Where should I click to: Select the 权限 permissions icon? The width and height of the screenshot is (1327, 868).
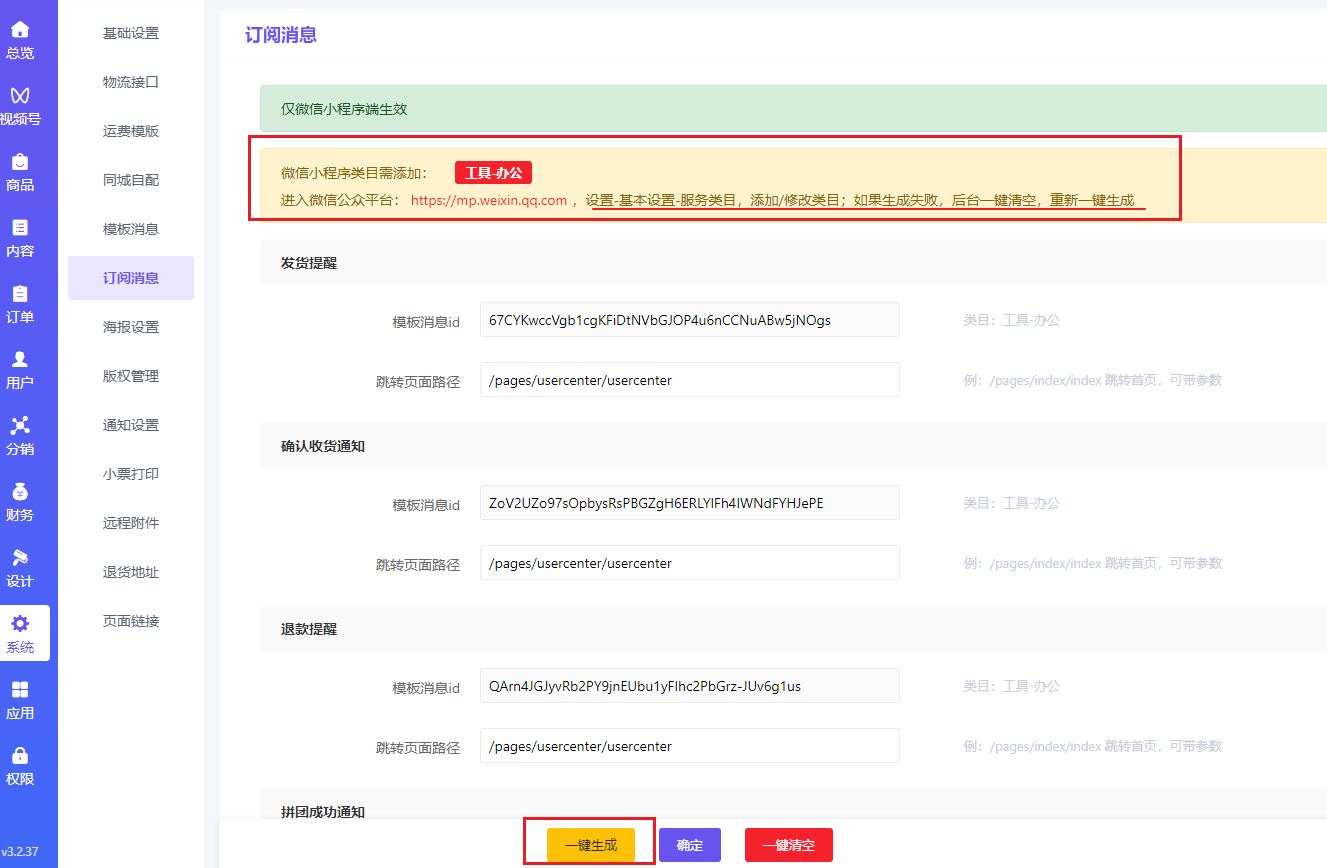[x=22, y=765]
